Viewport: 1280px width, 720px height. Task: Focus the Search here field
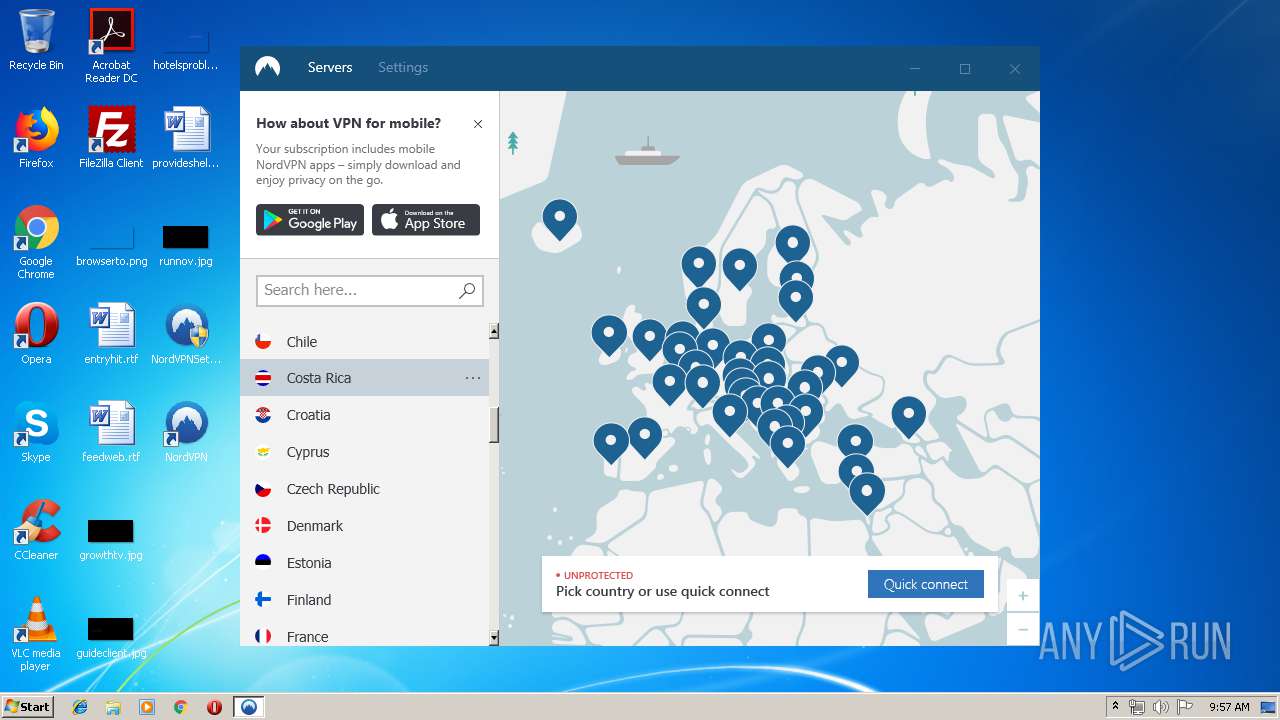click(370, 290)
